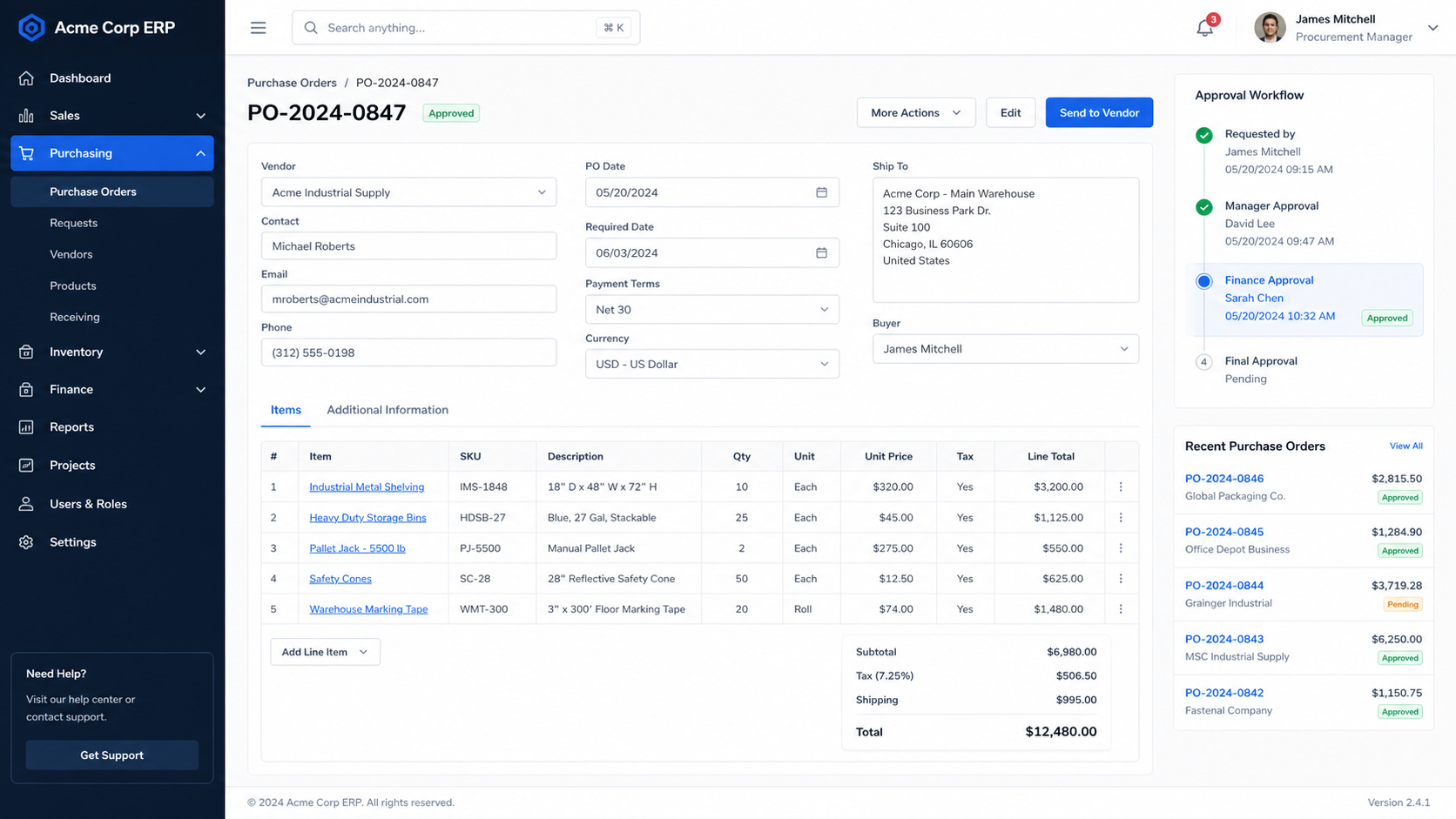Click the Manager Approval green check icon
Image resolution: width=1456 pixels, height=819 pixels.
[x=1204, y=207]
